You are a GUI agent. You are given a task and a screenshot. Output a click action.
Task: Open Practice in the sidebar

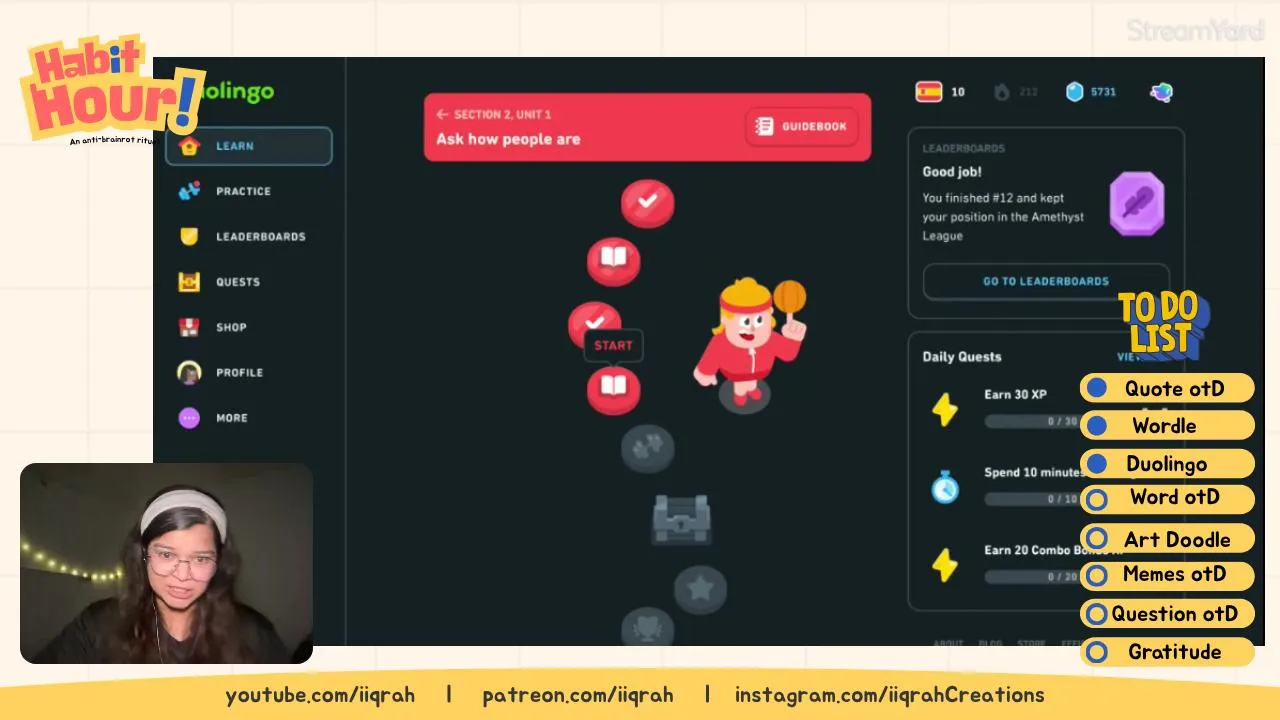click(249, 191)
